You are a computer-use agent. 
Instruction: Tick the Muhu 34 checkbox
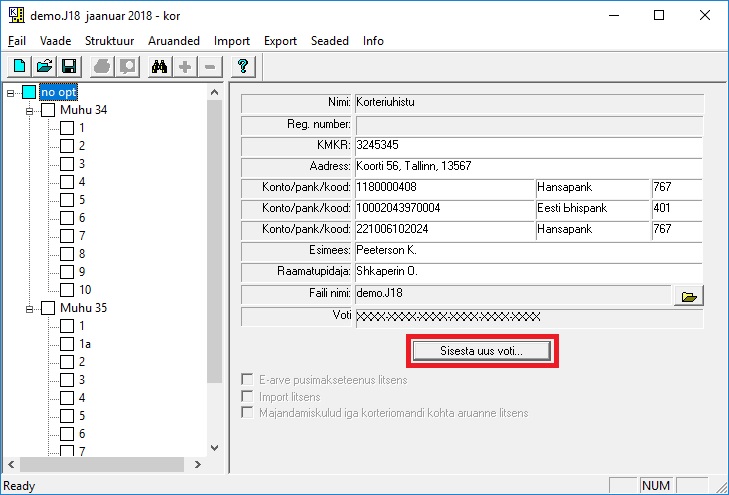48,110
